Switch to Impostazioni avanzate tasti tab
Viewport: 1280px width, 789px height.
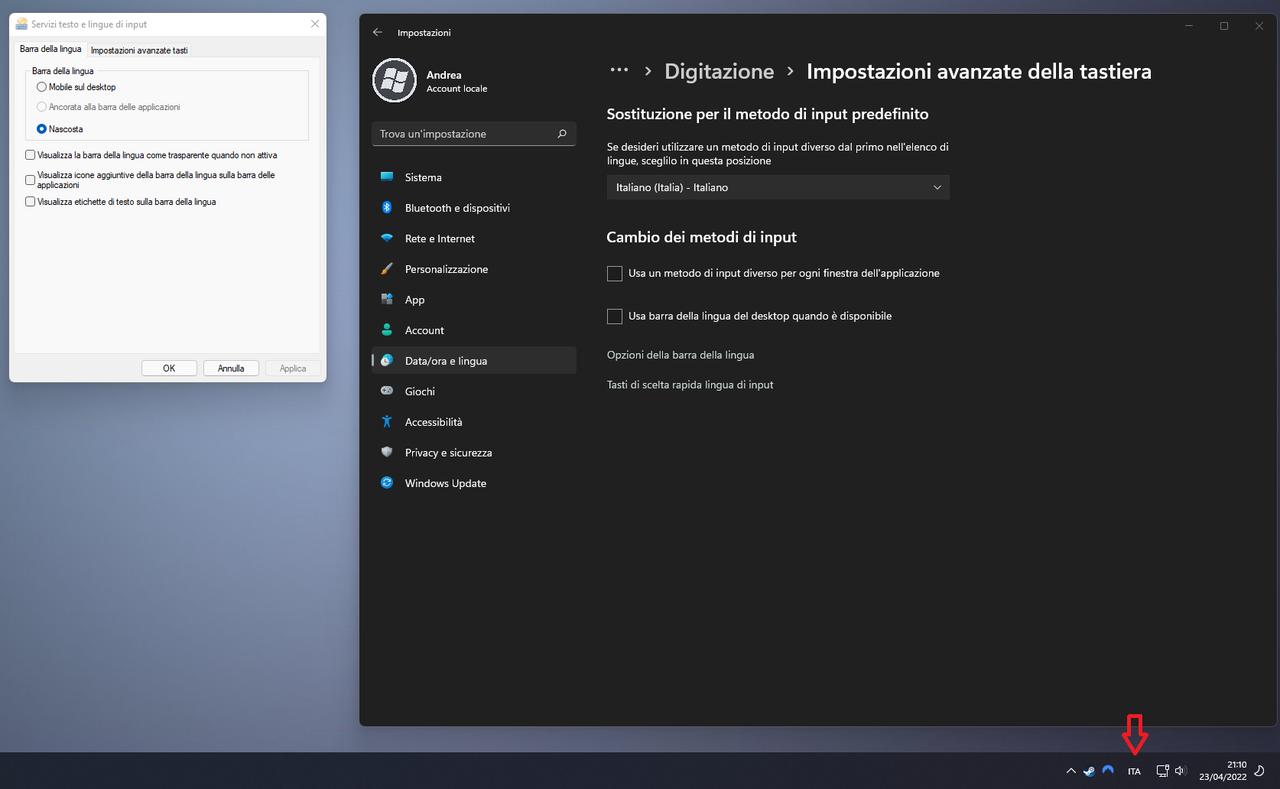(x=139, y=50)
